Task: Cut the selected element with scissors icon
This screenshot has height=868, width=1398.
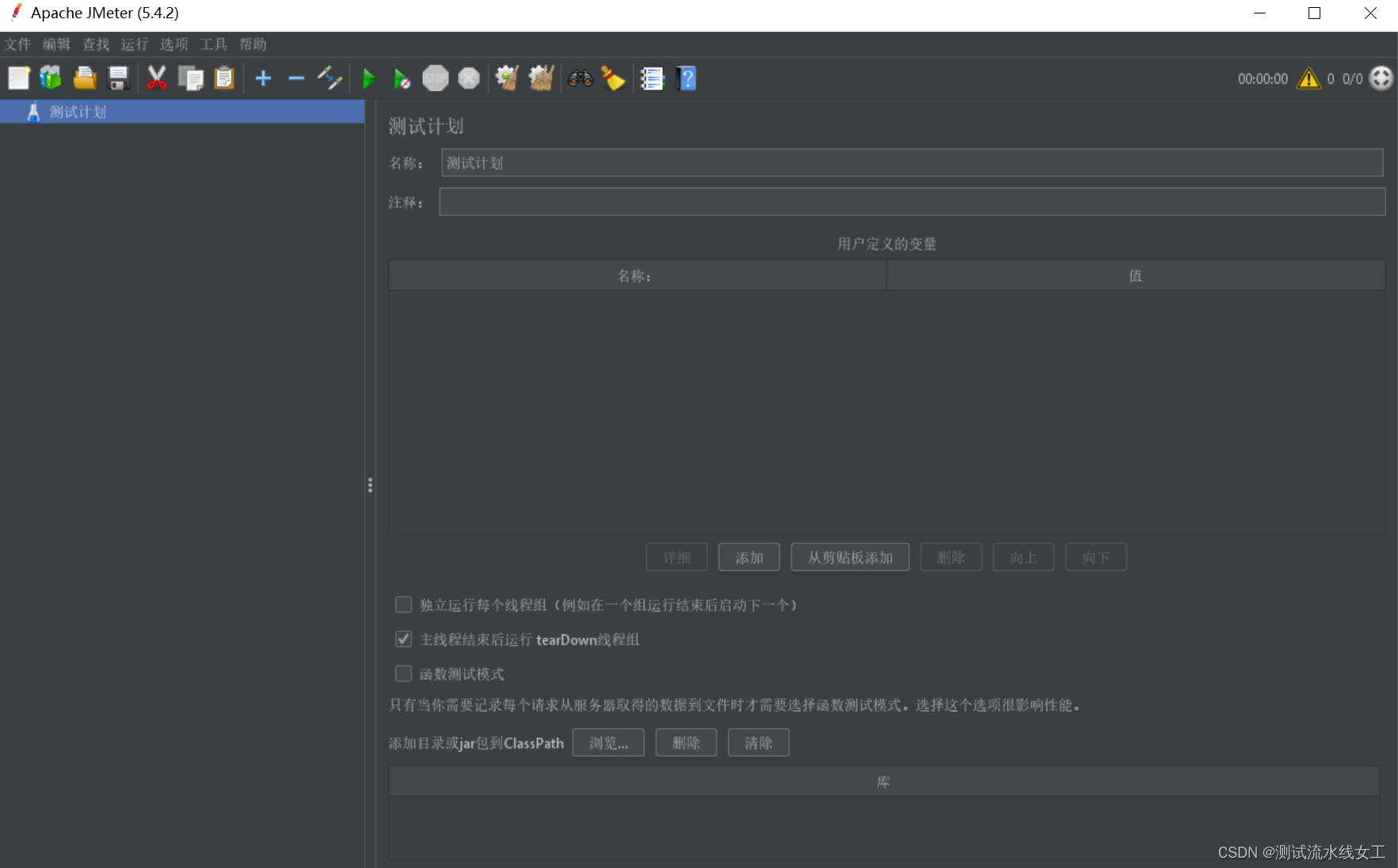Action: (x=156, y=78)
